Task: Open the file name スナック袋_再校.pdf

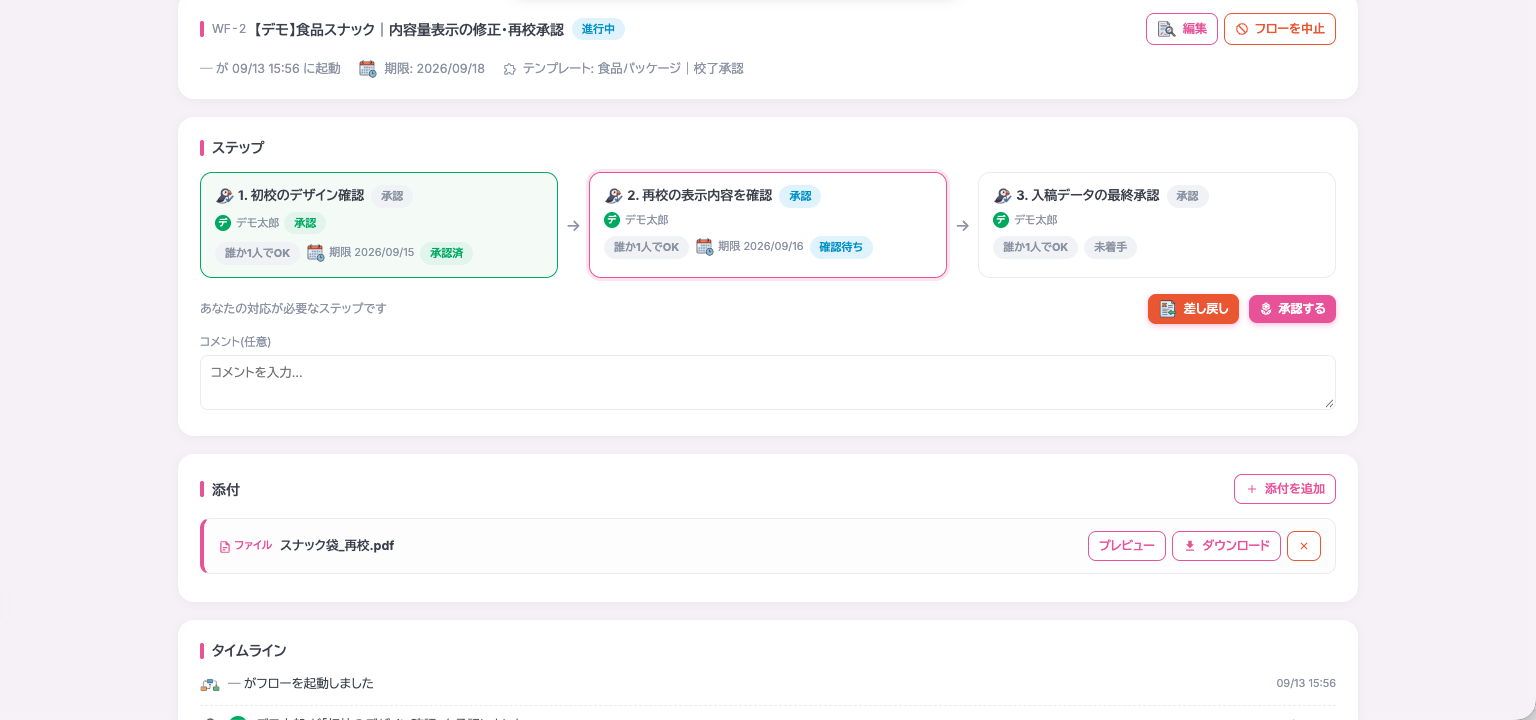Action: coord(337,546)
